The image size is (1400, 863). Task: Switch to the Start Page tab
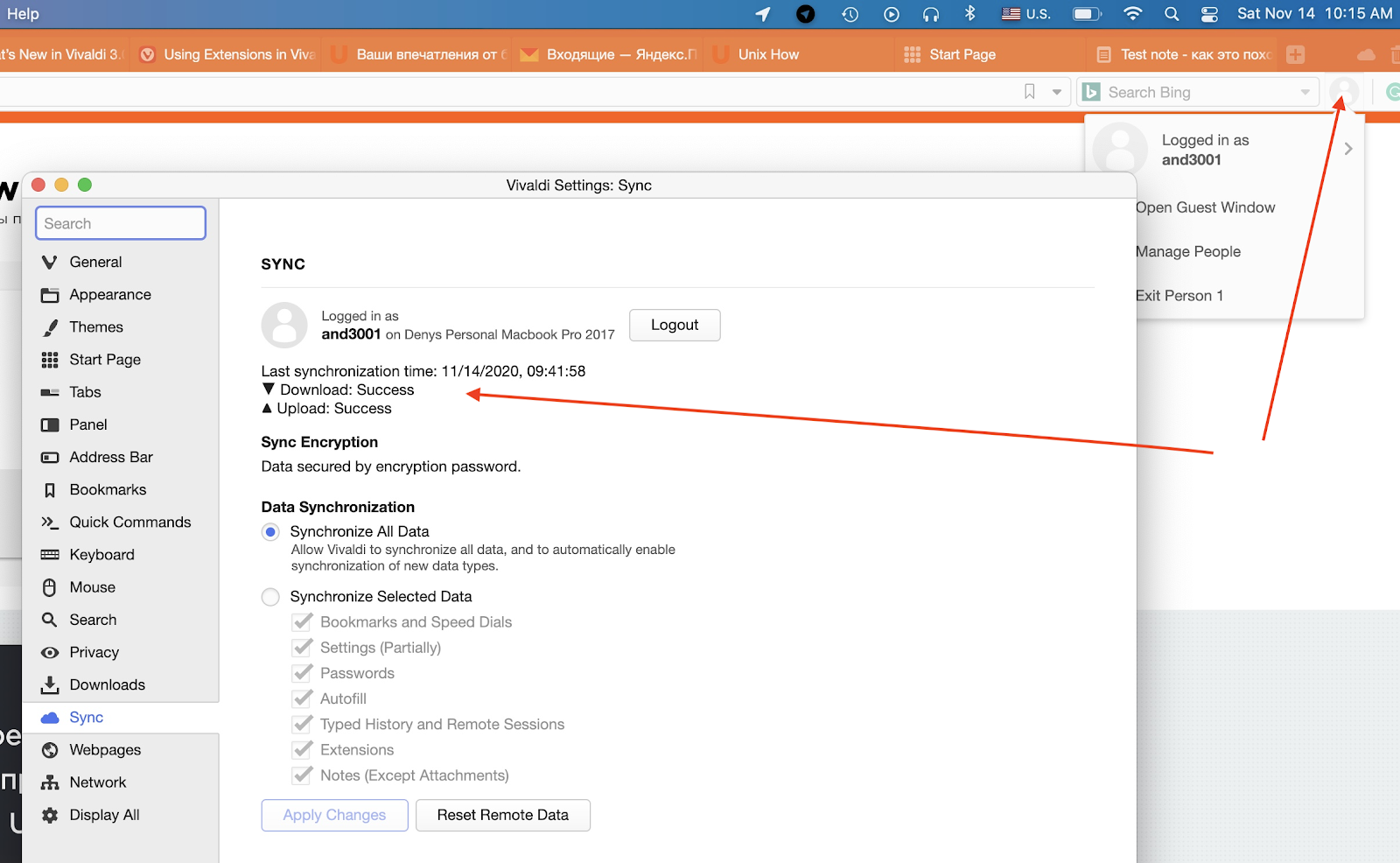(990, 54)
